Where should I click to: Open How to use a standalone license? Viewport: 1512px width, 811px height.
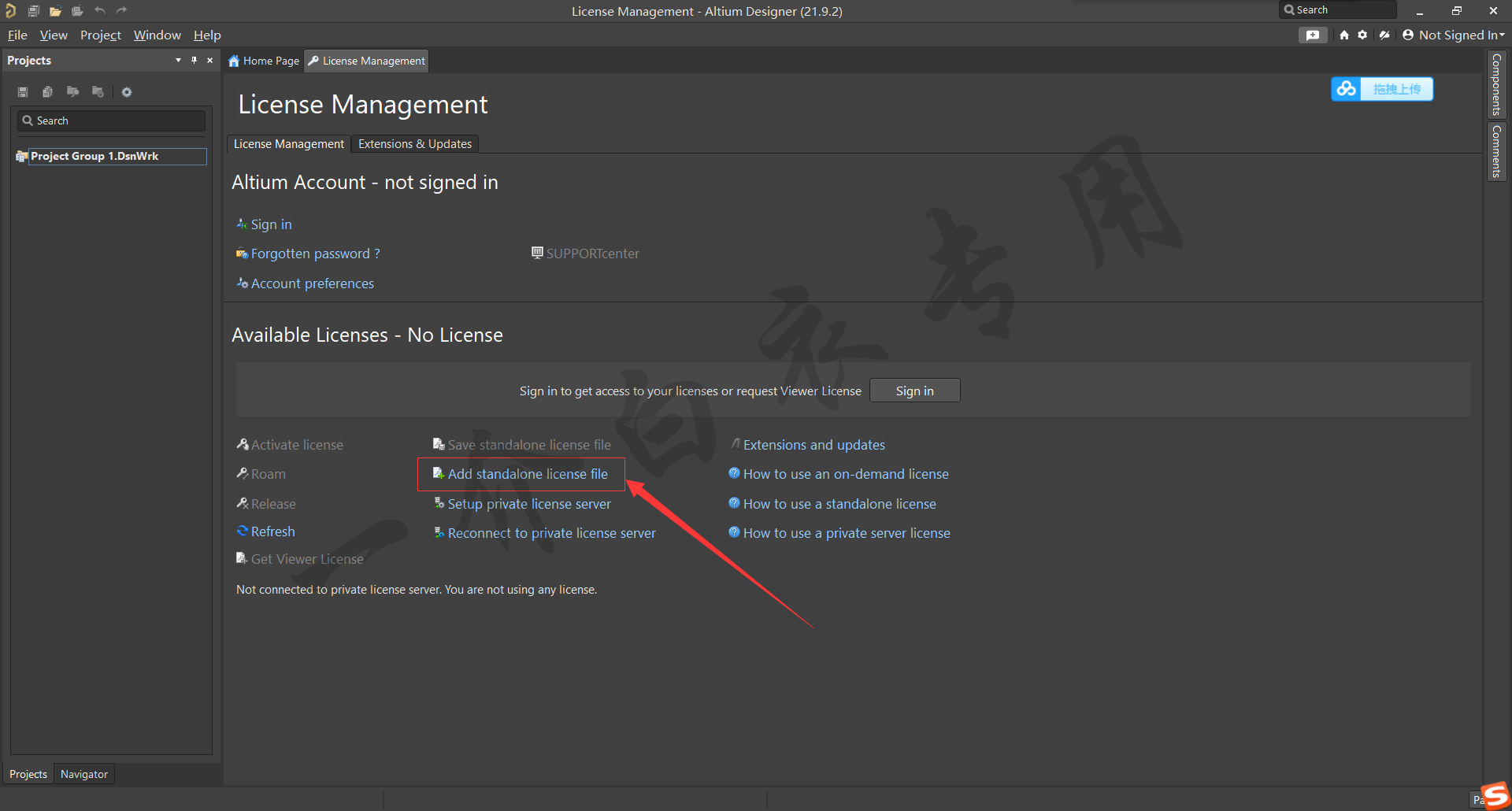click(839, 504)
